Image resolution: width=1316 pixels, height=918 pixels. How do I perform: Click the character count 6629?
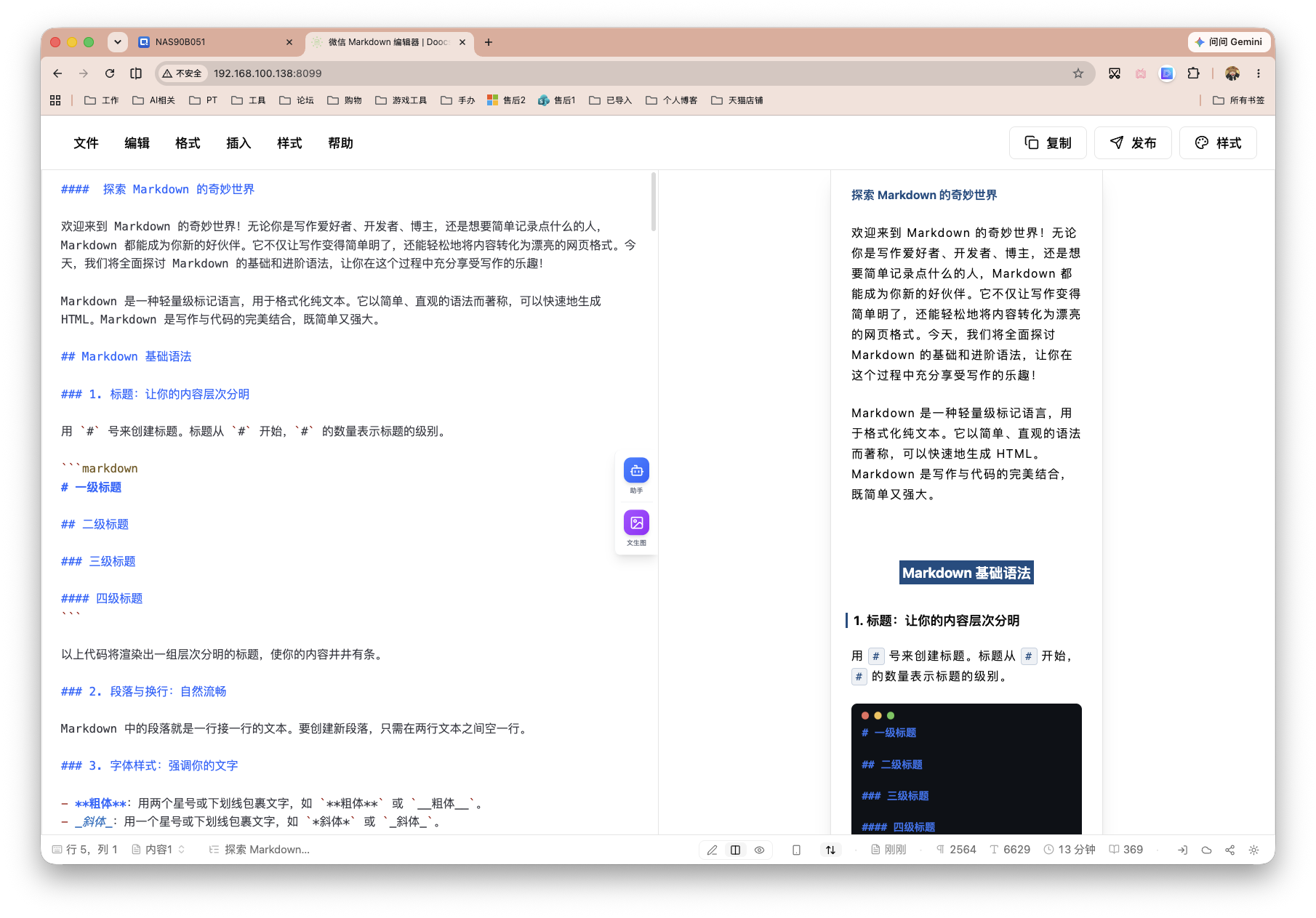tap(1010, 850)
